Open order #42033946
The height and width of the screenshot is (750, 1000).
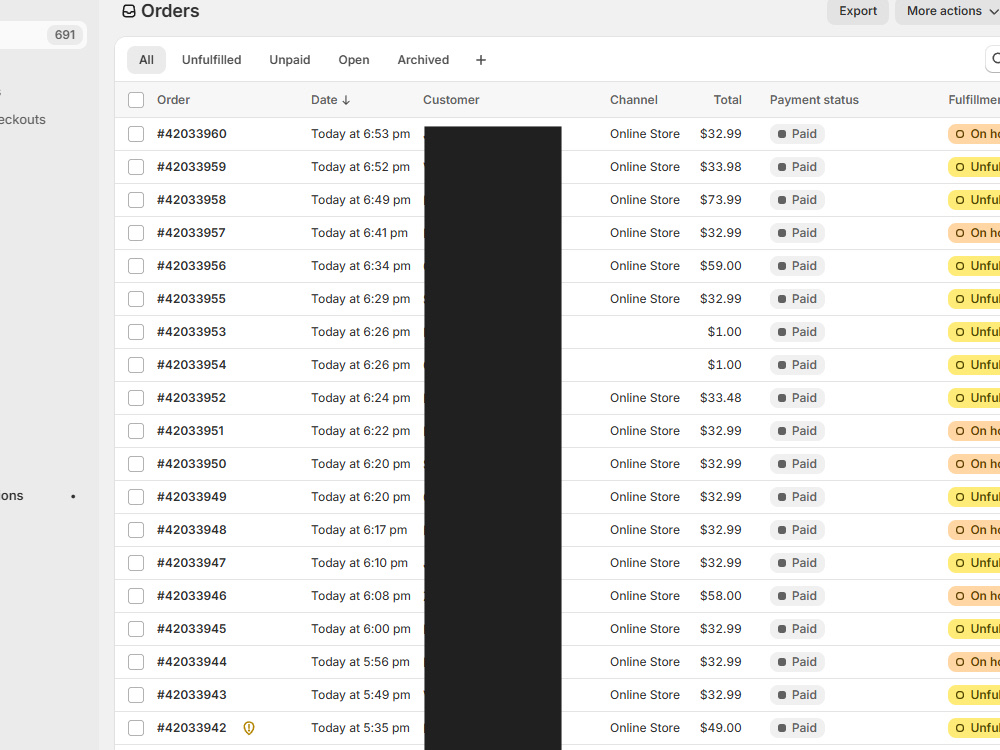(192, 596)
